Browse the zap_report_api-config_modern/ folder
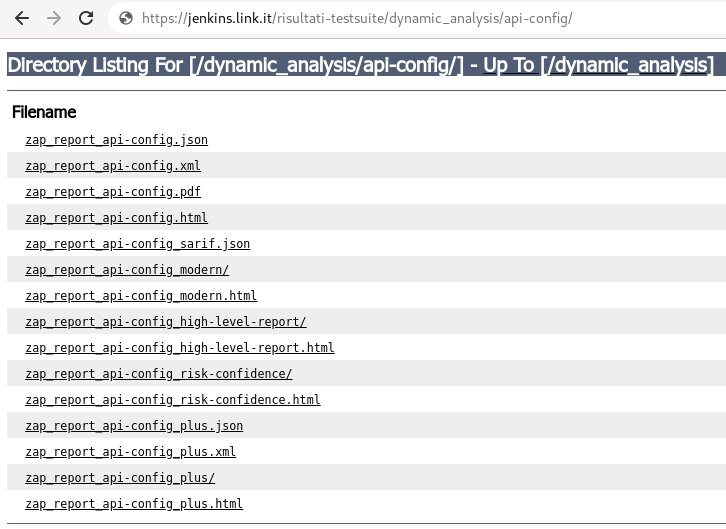The width and height of the screenshot is (726, 529). coord(127,269)
